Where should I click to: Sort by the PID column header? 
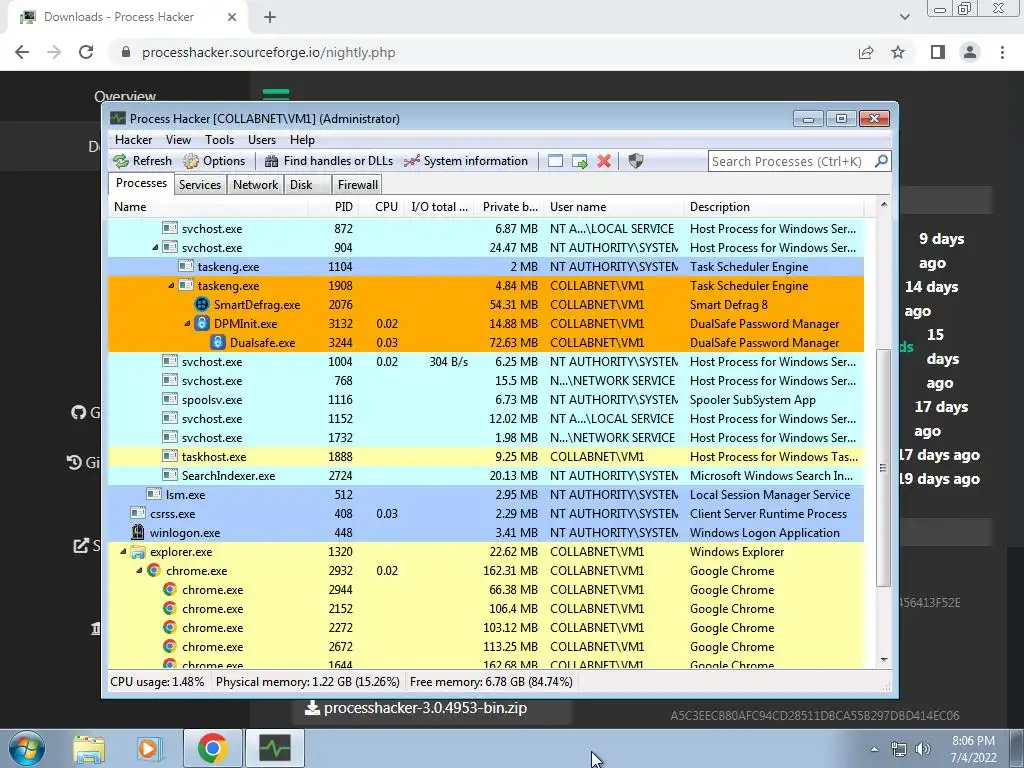[334, 207]
